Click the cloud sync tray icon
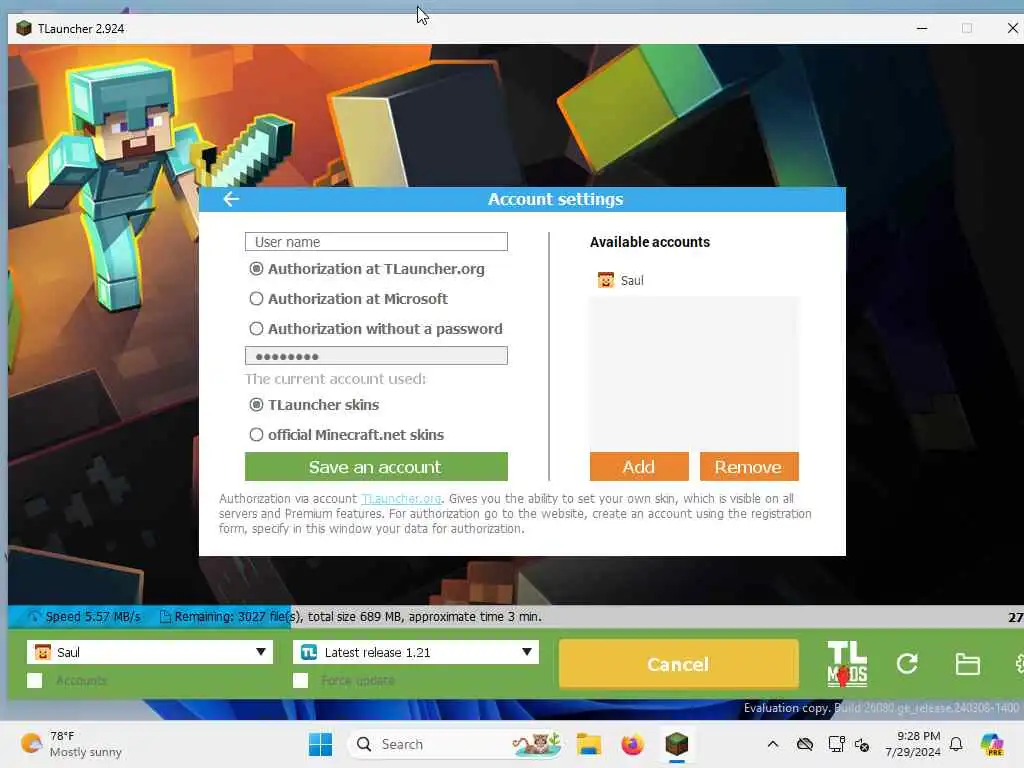 [x=805, y=744]
